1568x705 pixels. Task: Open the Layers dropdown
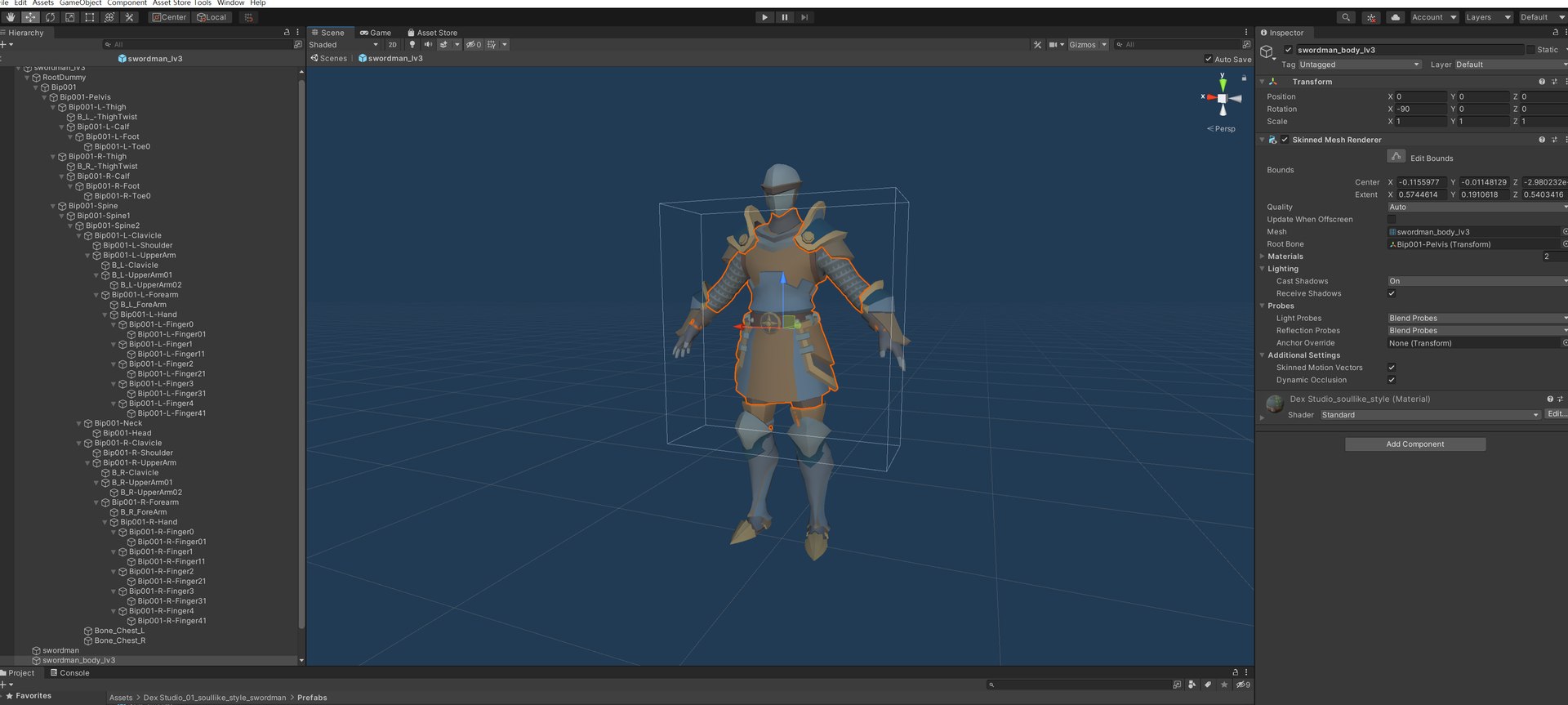(1488, 17)
